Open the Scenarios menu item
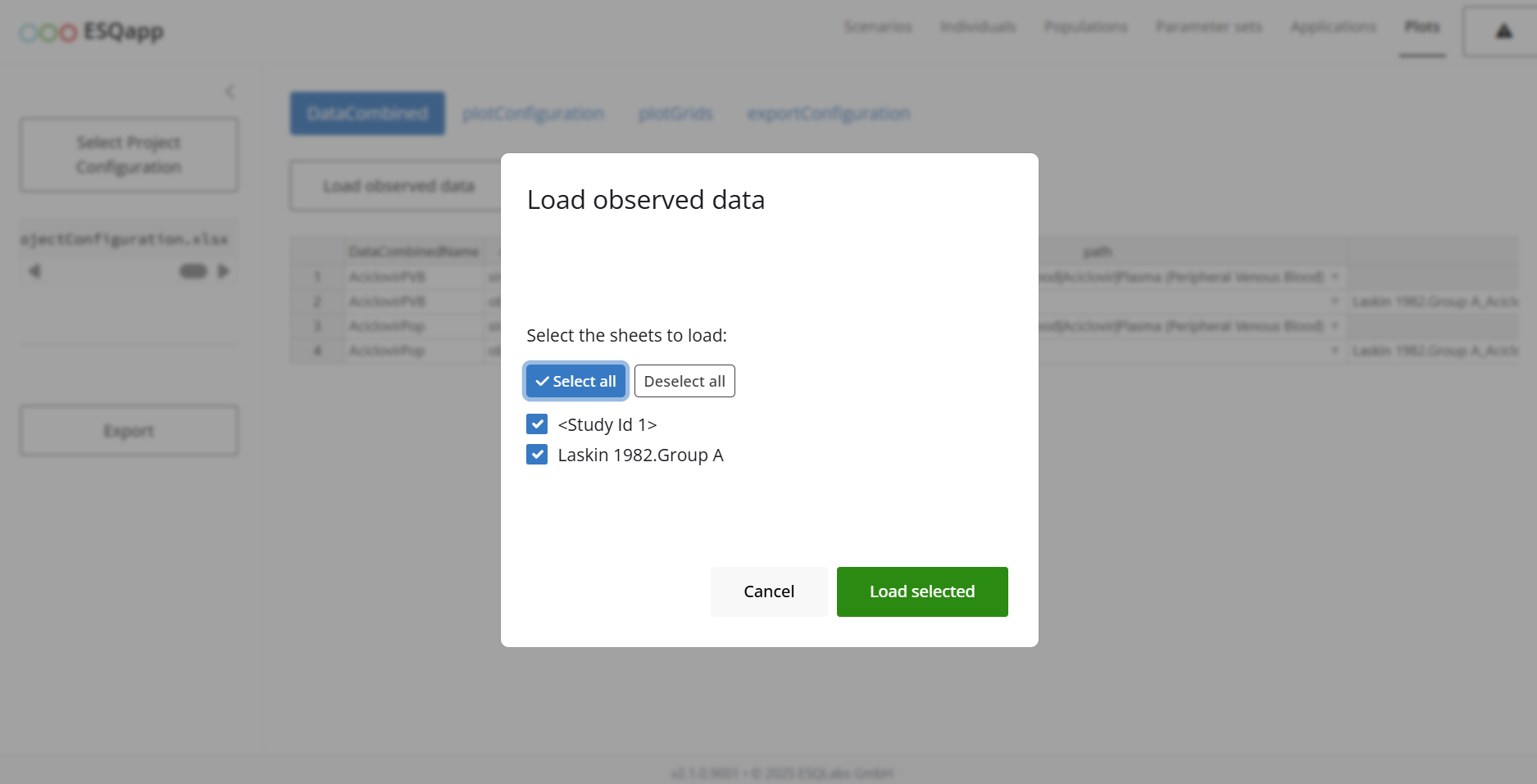Image resolution: width=1537 pixels, height=784 pixels. [x=877, y=27]
